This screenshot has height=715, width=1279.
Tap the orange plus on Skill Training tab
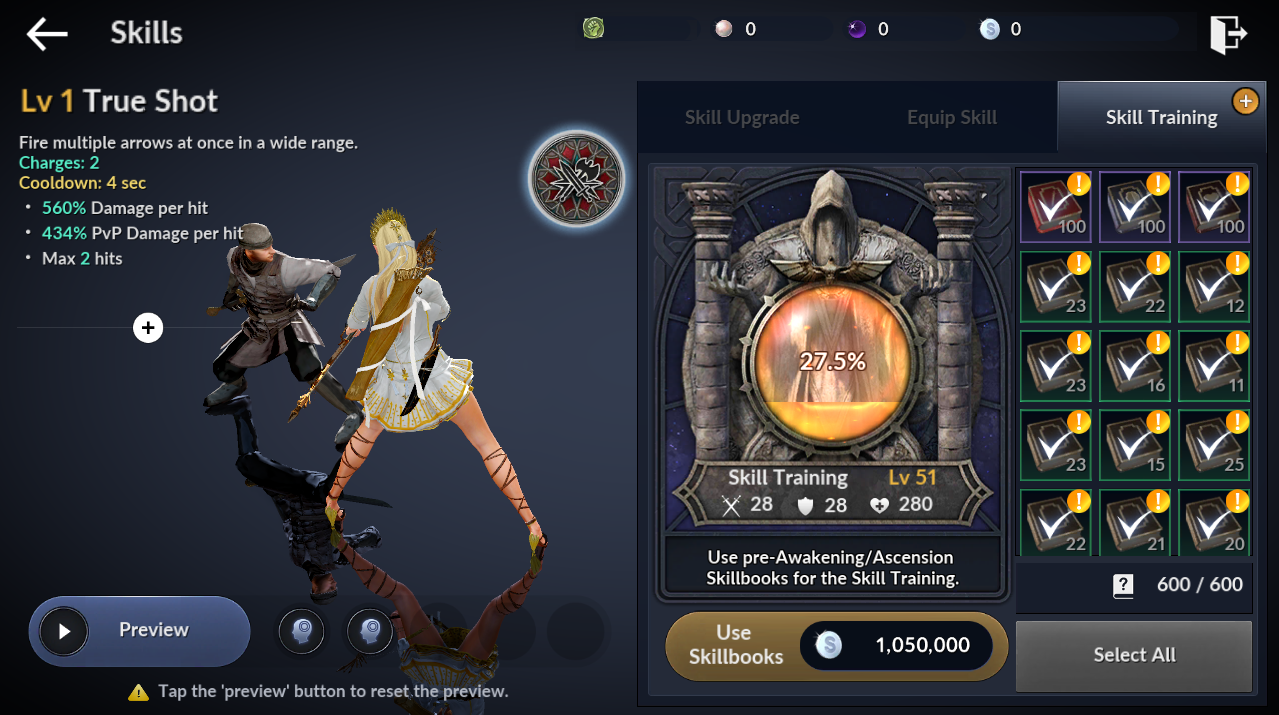(1245, 100)
